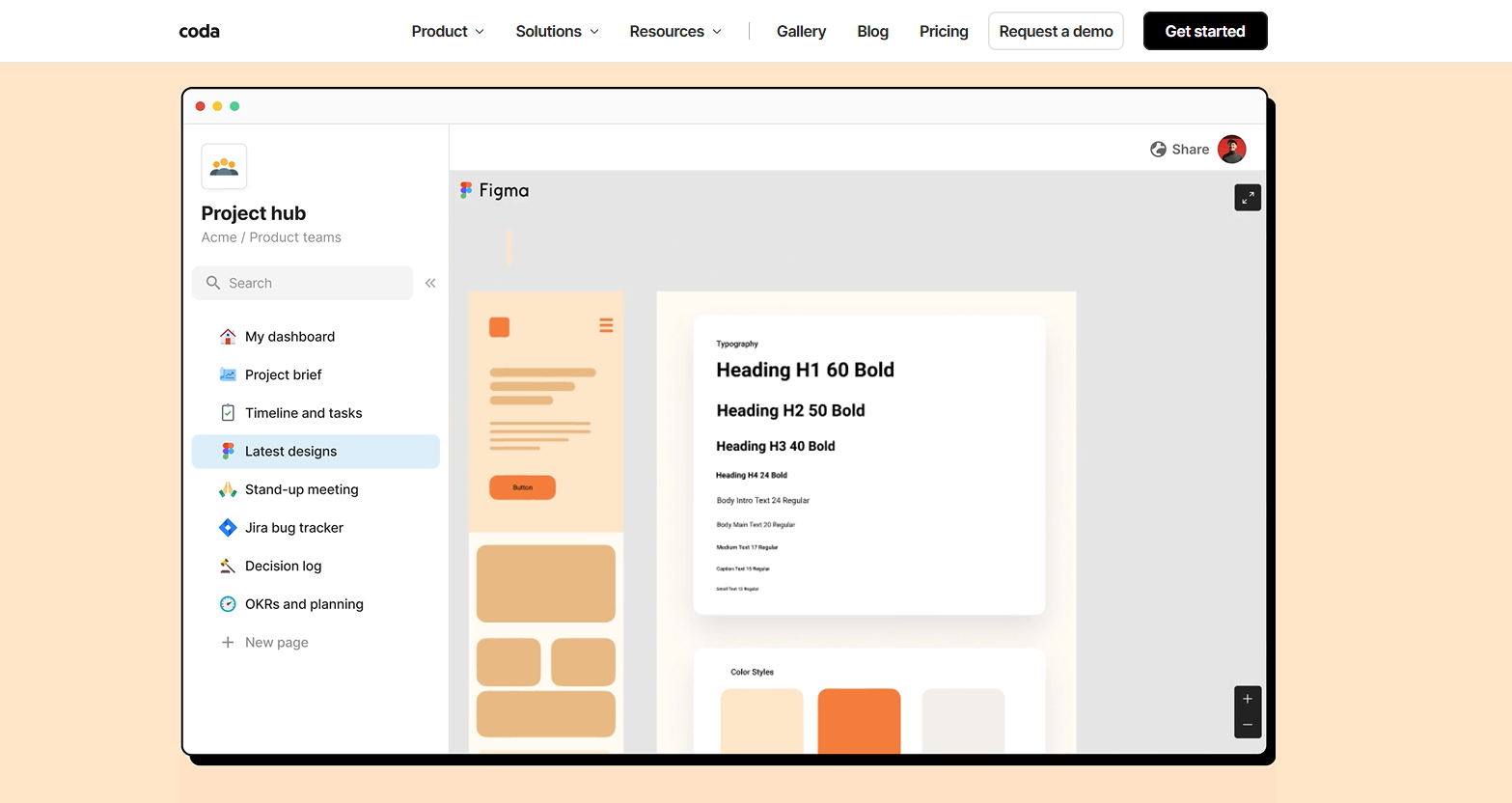Click the user avatar next to Share
Image resolution: width=1512 pixels, height=803 pixels.
(x=1232, y=149)
